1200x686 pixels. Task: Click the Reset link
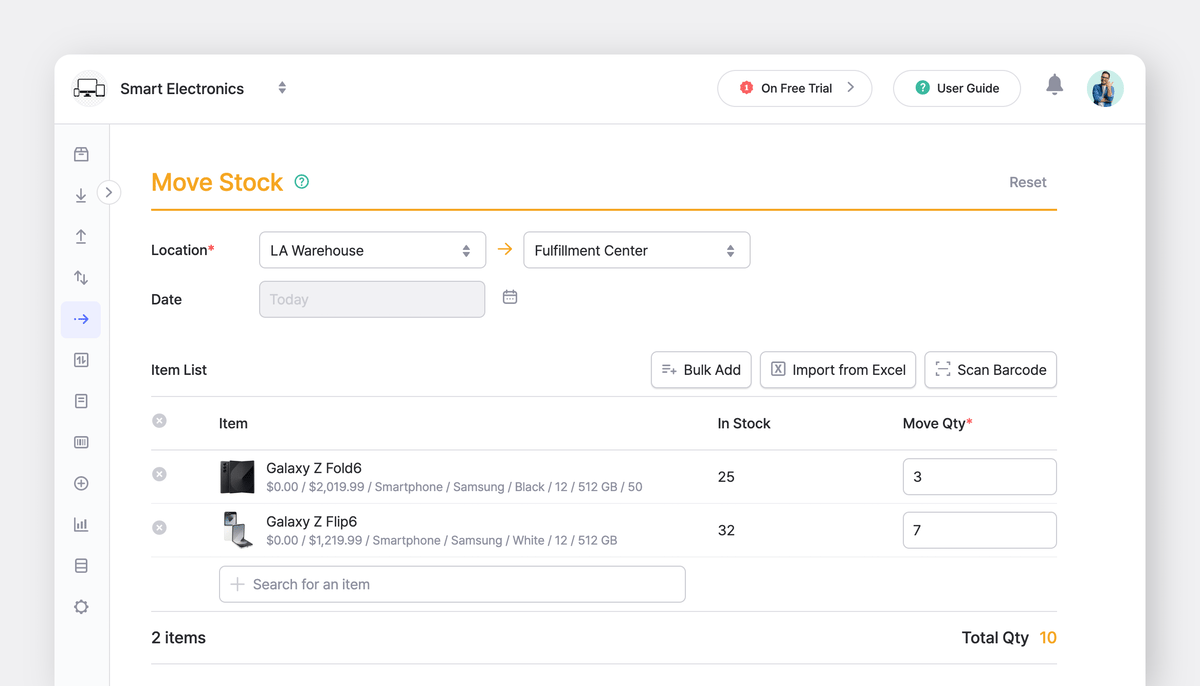pyautogui.click(x=1027, y=182)
